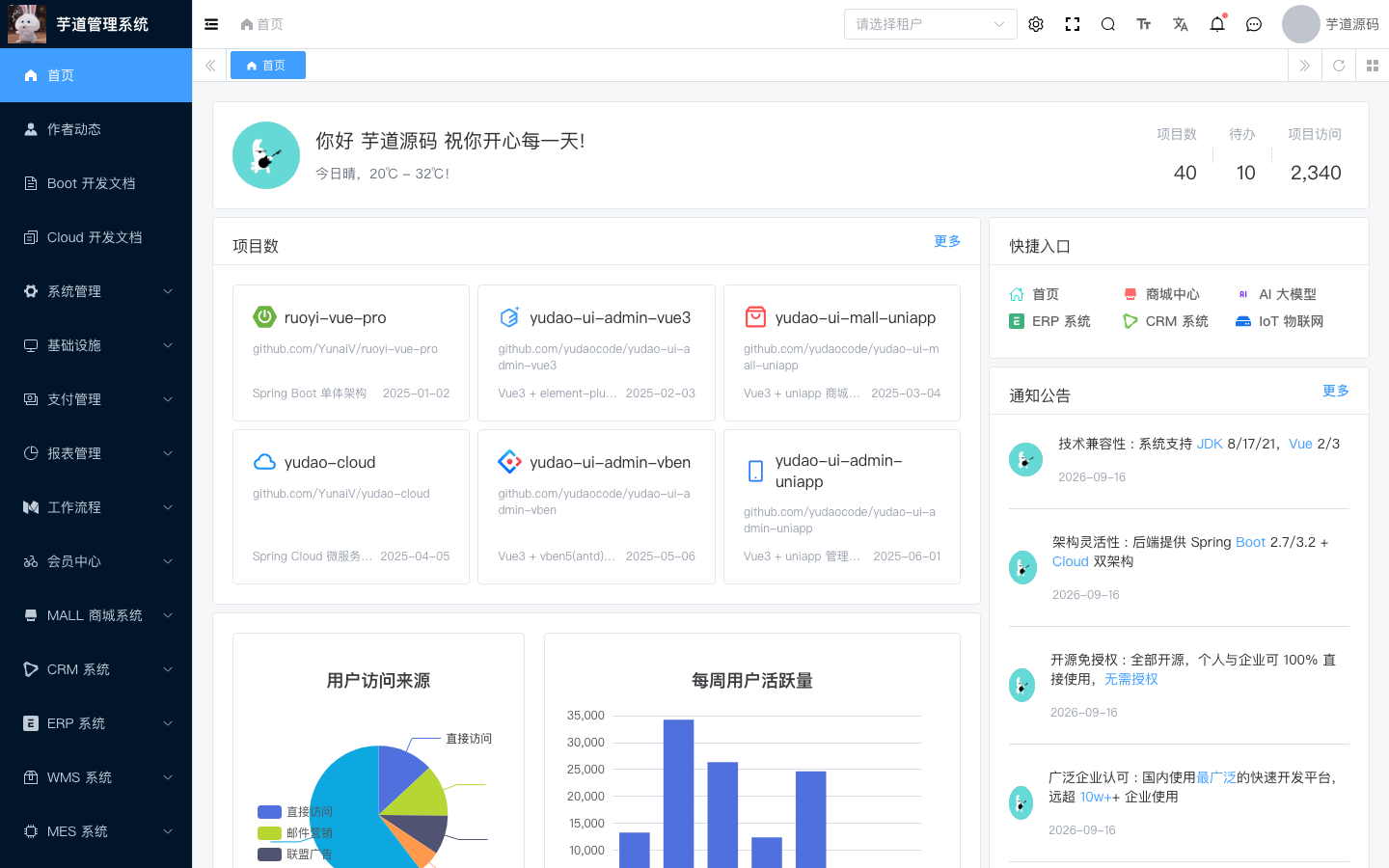
Task: Toggle 联盟广告 legend color swatch
Action: click(270, 854)
